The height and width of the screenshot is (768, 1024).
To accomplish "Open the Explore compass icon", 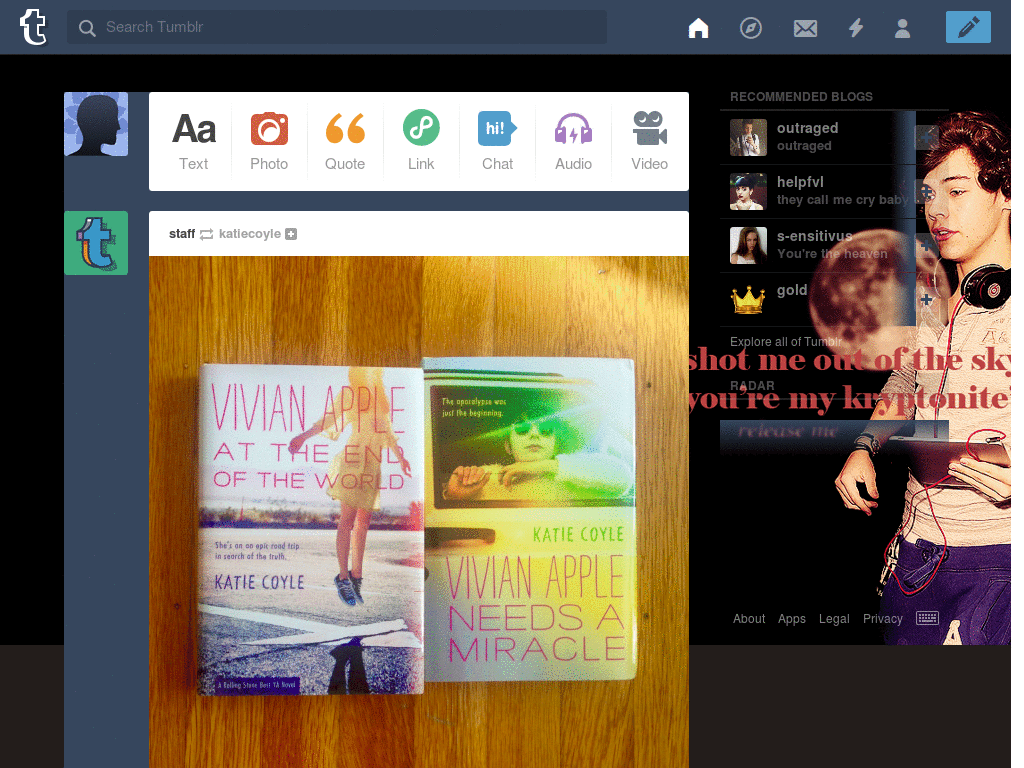I will pos(750,28).
